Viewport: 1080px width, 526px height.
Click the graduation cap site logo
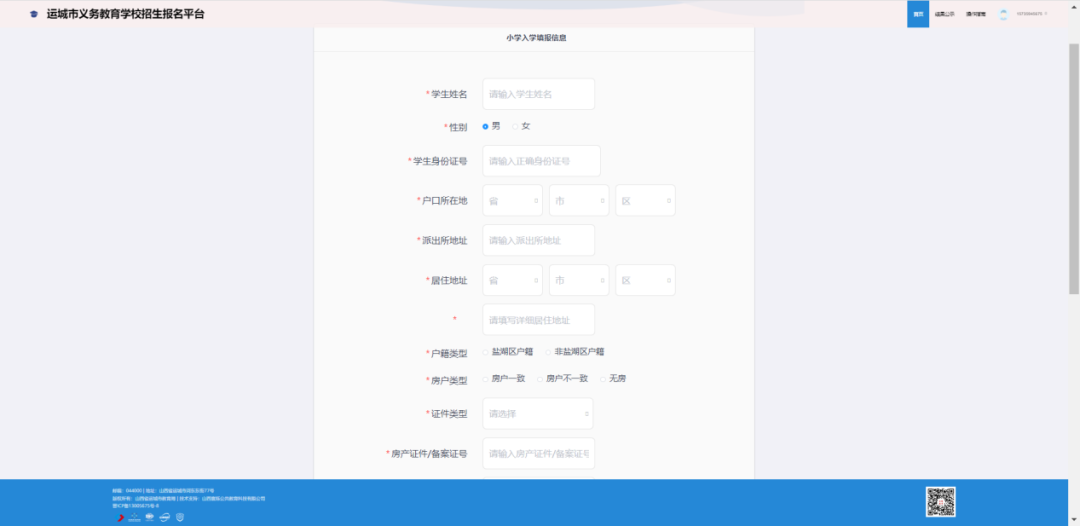[x=35, y=15]
